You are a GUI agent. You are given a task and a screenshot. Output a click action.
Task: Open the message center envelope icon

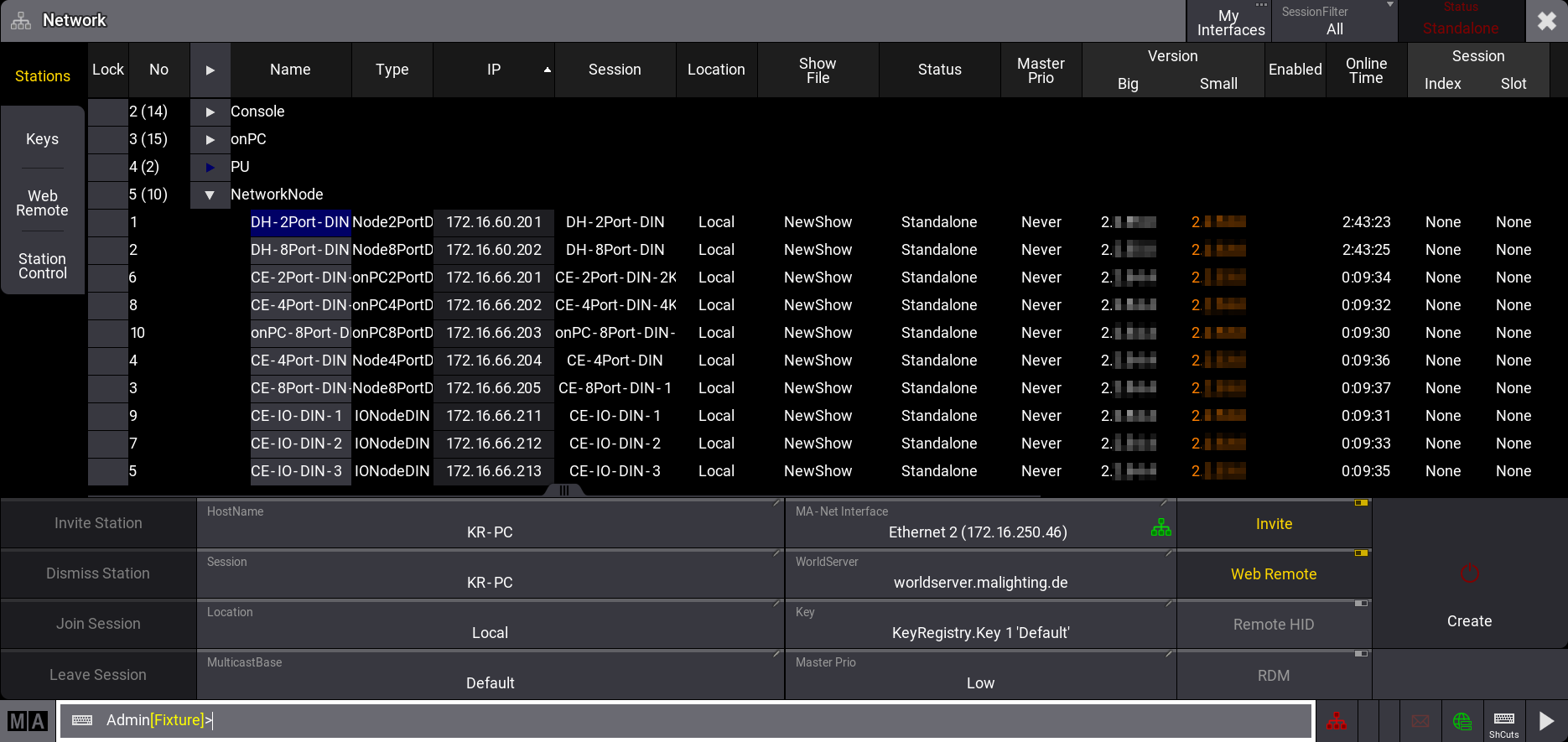tap(1420, 721)
